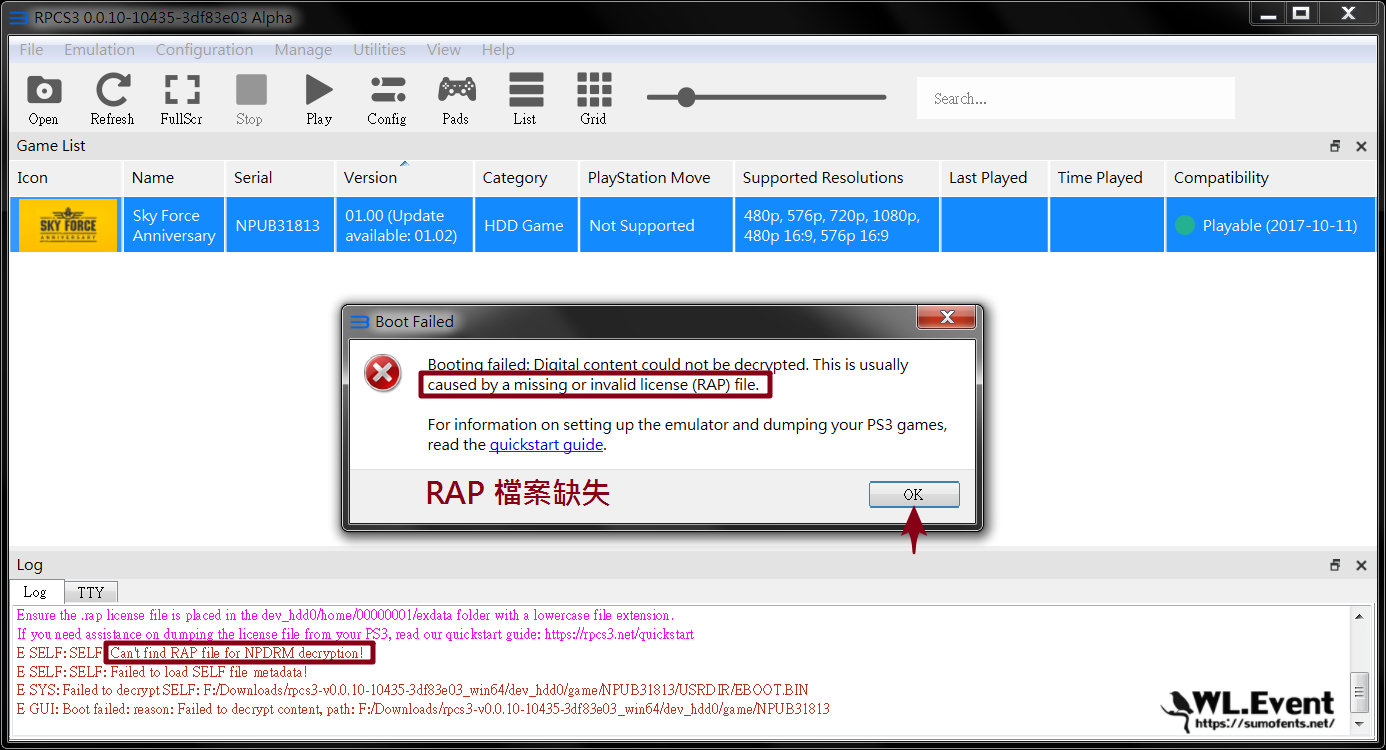The height and width of the screenshot is (750, 1386).
Task: Click the Log scrollbar down arrow
Action: click(x=1360, y=724)
